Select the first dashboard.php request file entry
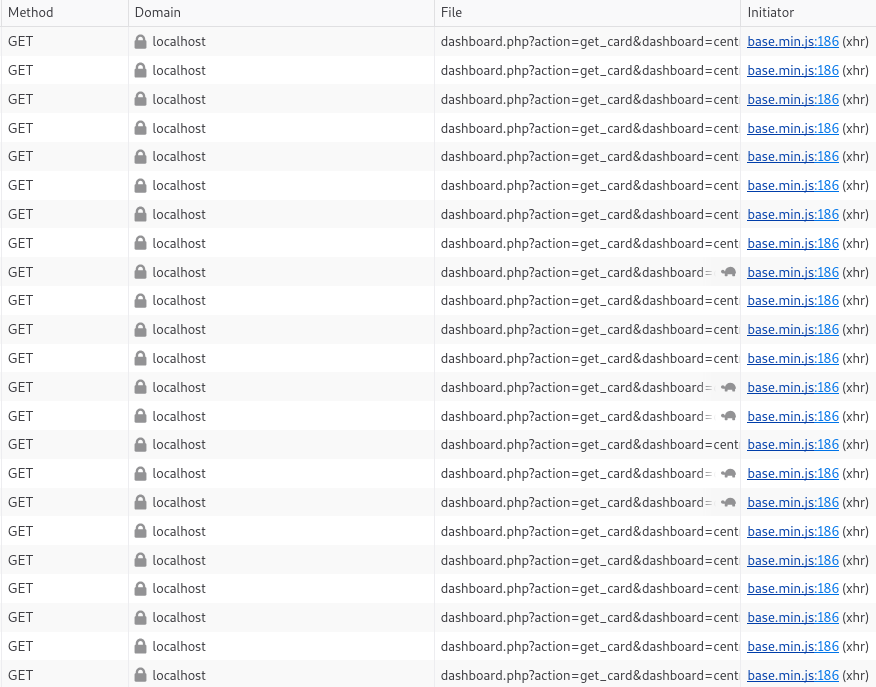This screenshot has height=687, width=876. pyautogui.click(x=589, y=42)
